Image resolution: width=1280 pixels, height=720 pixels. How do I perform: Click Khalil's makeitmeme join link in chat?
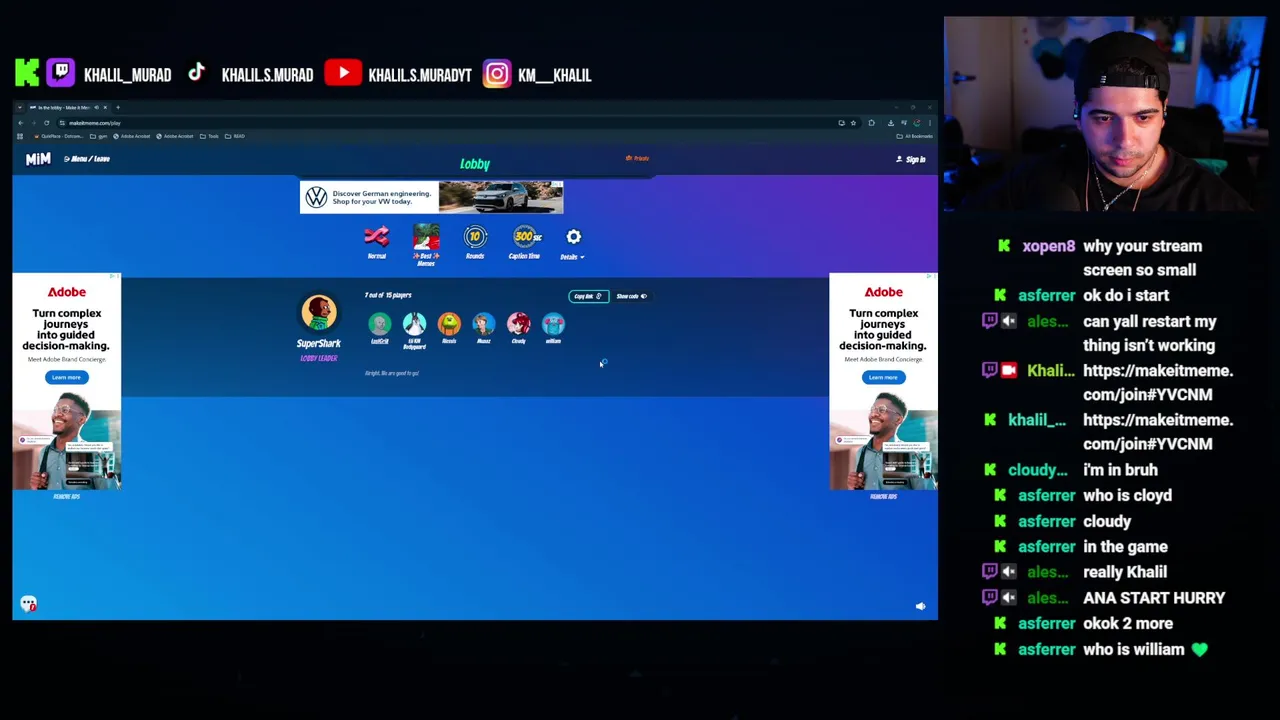click(1158, 382)
